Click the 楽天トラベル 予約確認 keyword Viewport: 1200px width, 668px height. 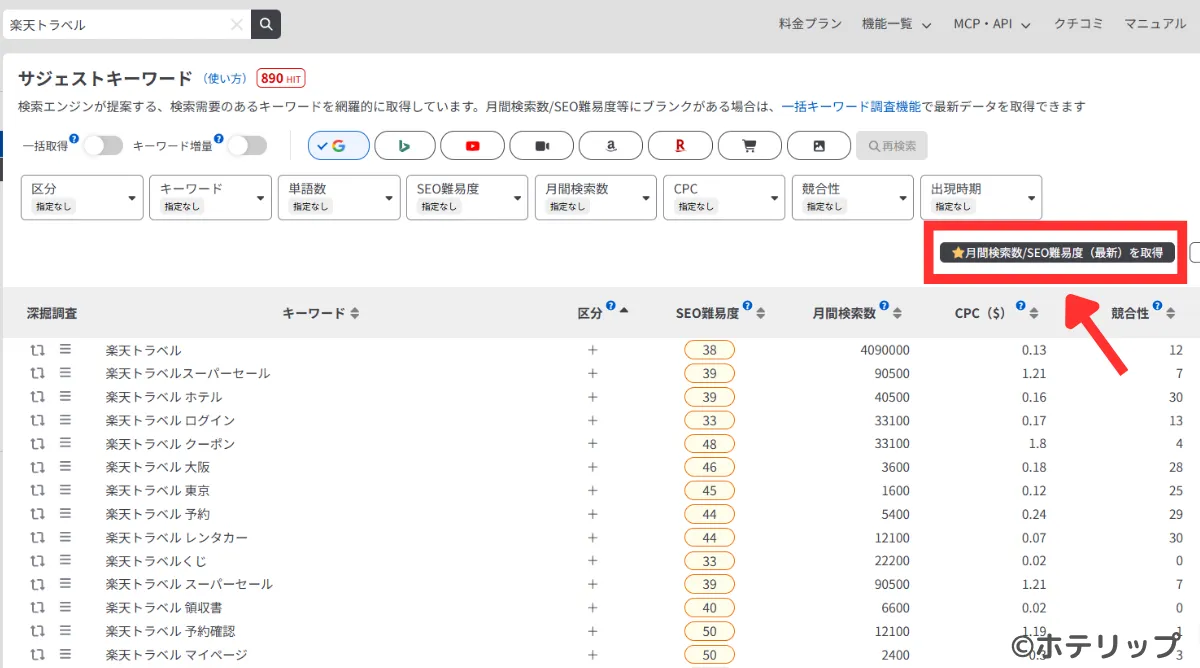[171, 631]
